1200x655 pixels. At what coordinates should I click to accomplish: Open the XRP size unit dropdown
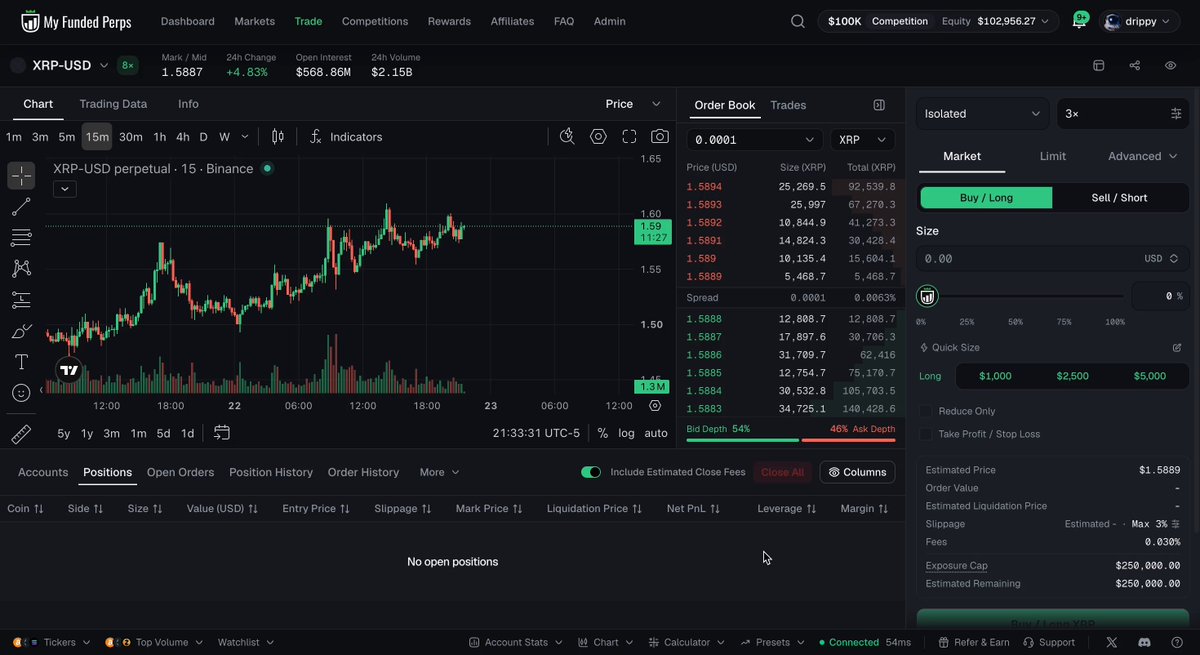(x=862, y=140)
